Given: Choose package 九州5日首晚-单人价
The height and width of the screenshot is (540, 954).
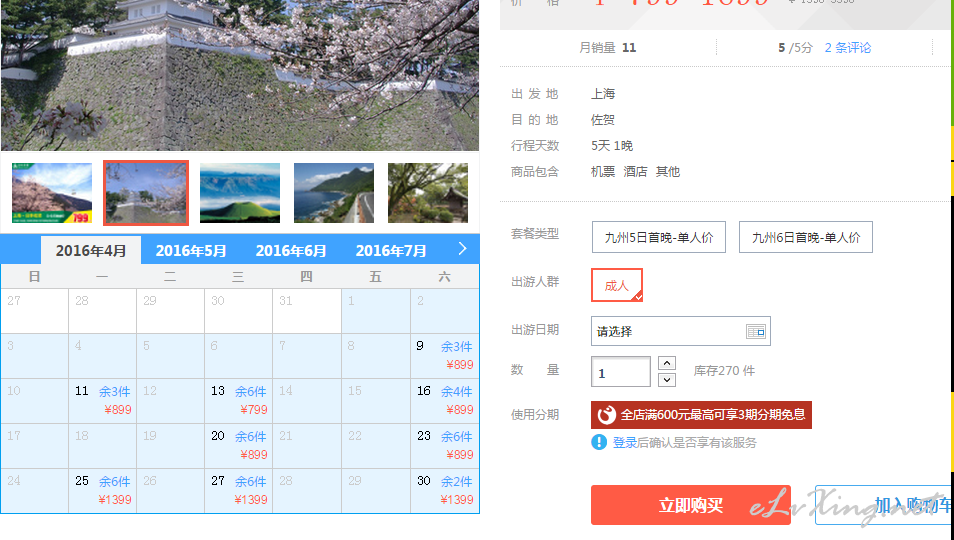Looking at the screenshot, I should [x=659, y=237].
